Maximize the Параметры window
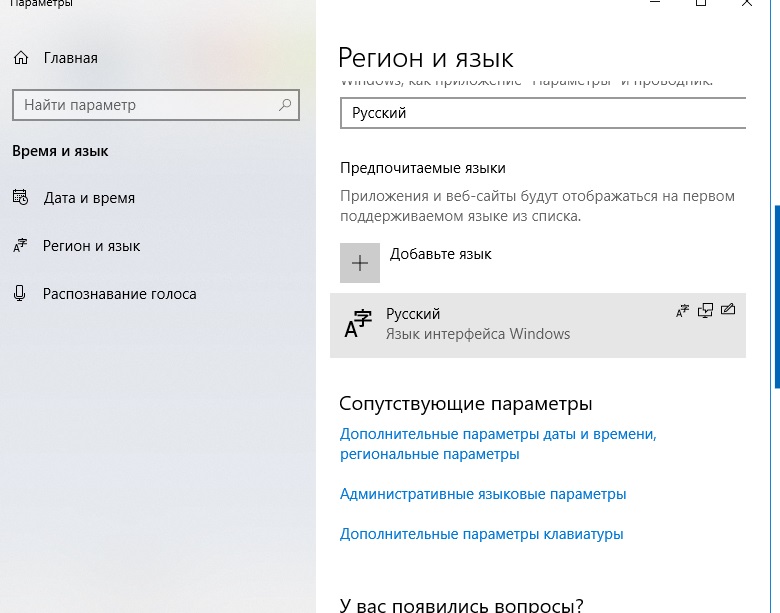 point(701,2)
